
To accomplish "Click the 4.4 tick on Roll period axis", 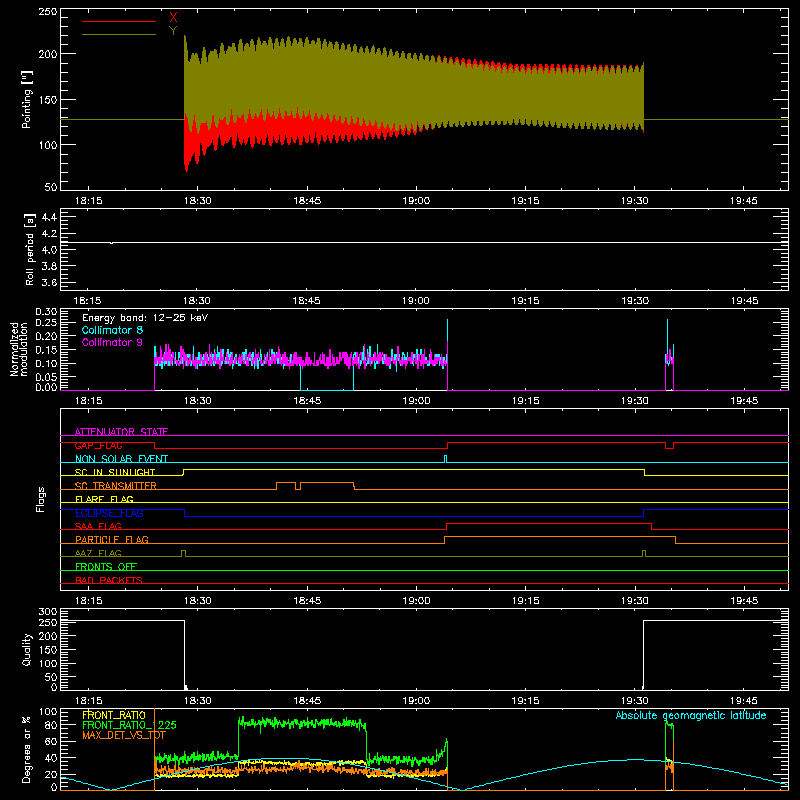I will tap(49, 217).
